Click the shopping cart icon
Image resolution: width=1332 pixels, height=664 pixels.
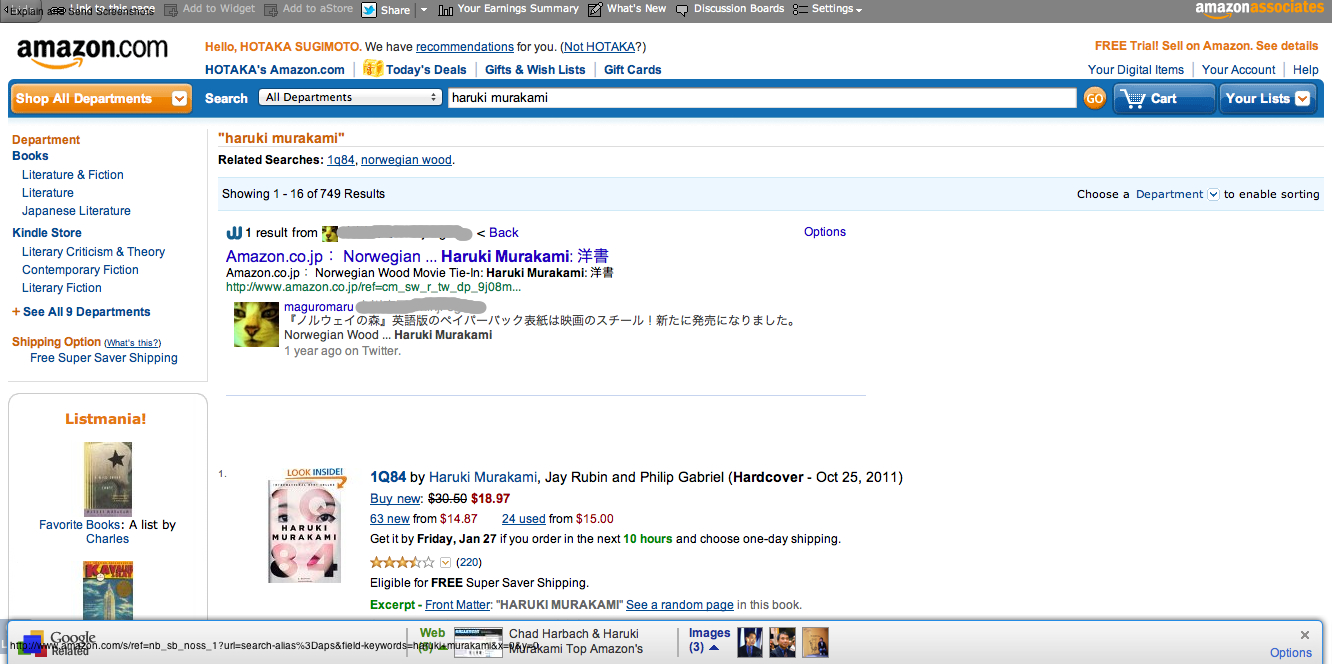pyautogui.click(x=1132, y=98)
